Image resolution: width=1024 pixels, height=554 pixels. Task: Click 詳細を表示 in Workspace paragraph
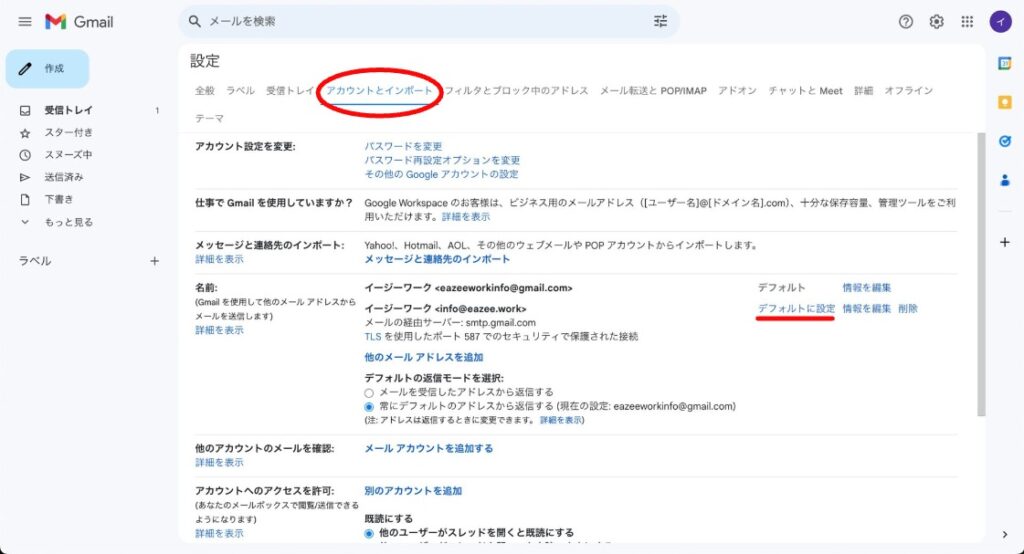[466, 217]
